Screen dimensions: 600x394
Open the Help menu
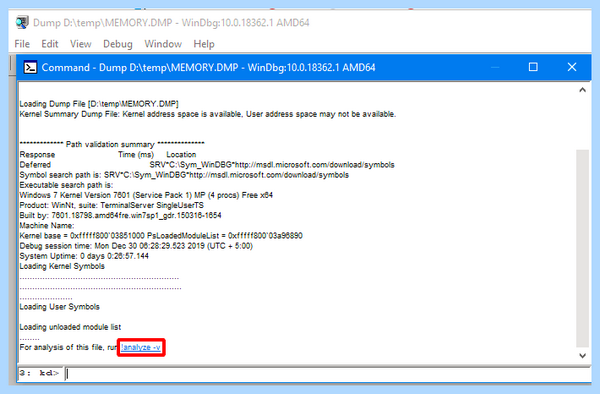(204, 44)
